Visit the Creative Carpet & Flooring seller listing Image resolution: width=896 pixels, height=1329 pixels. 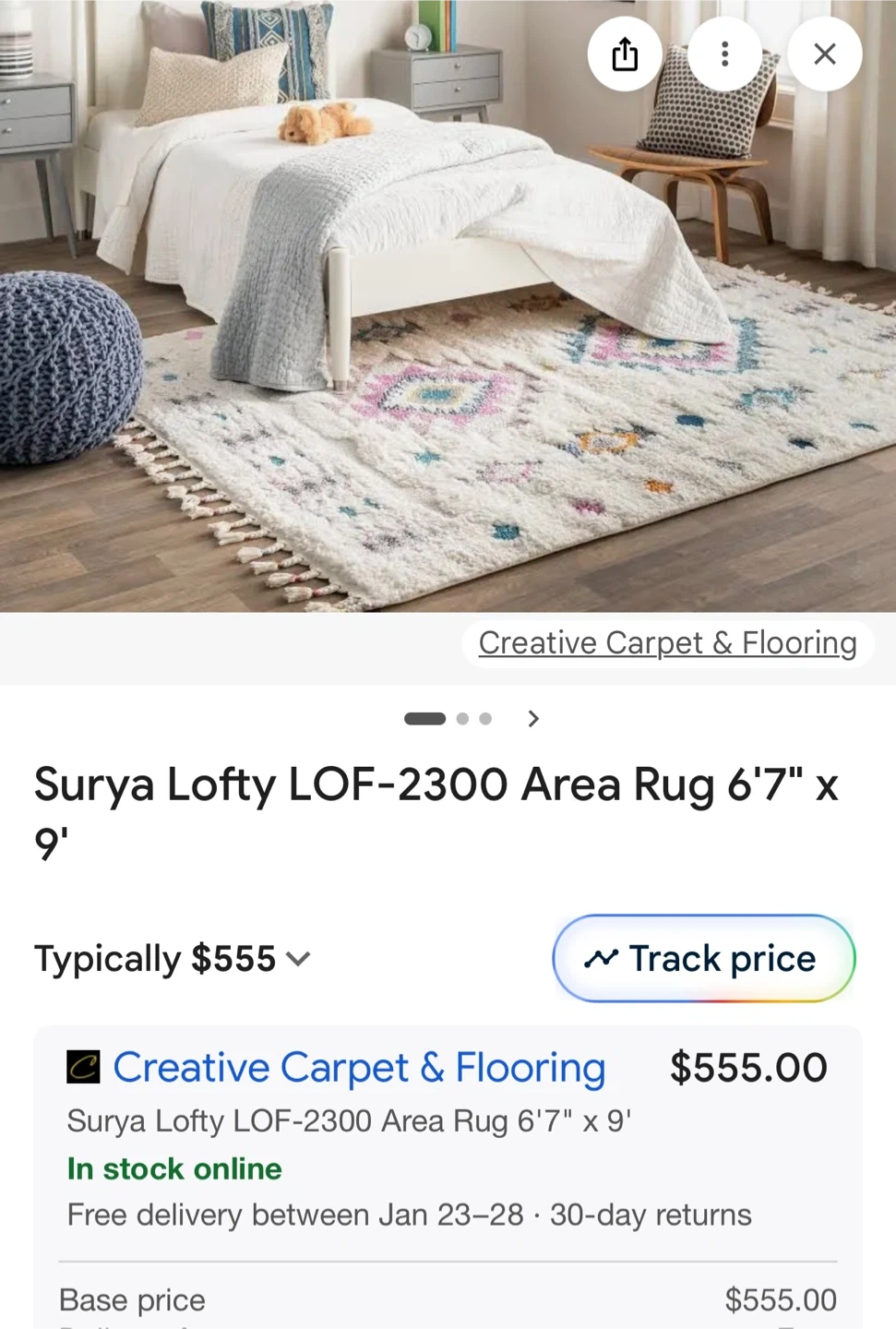coord(359,1068)
